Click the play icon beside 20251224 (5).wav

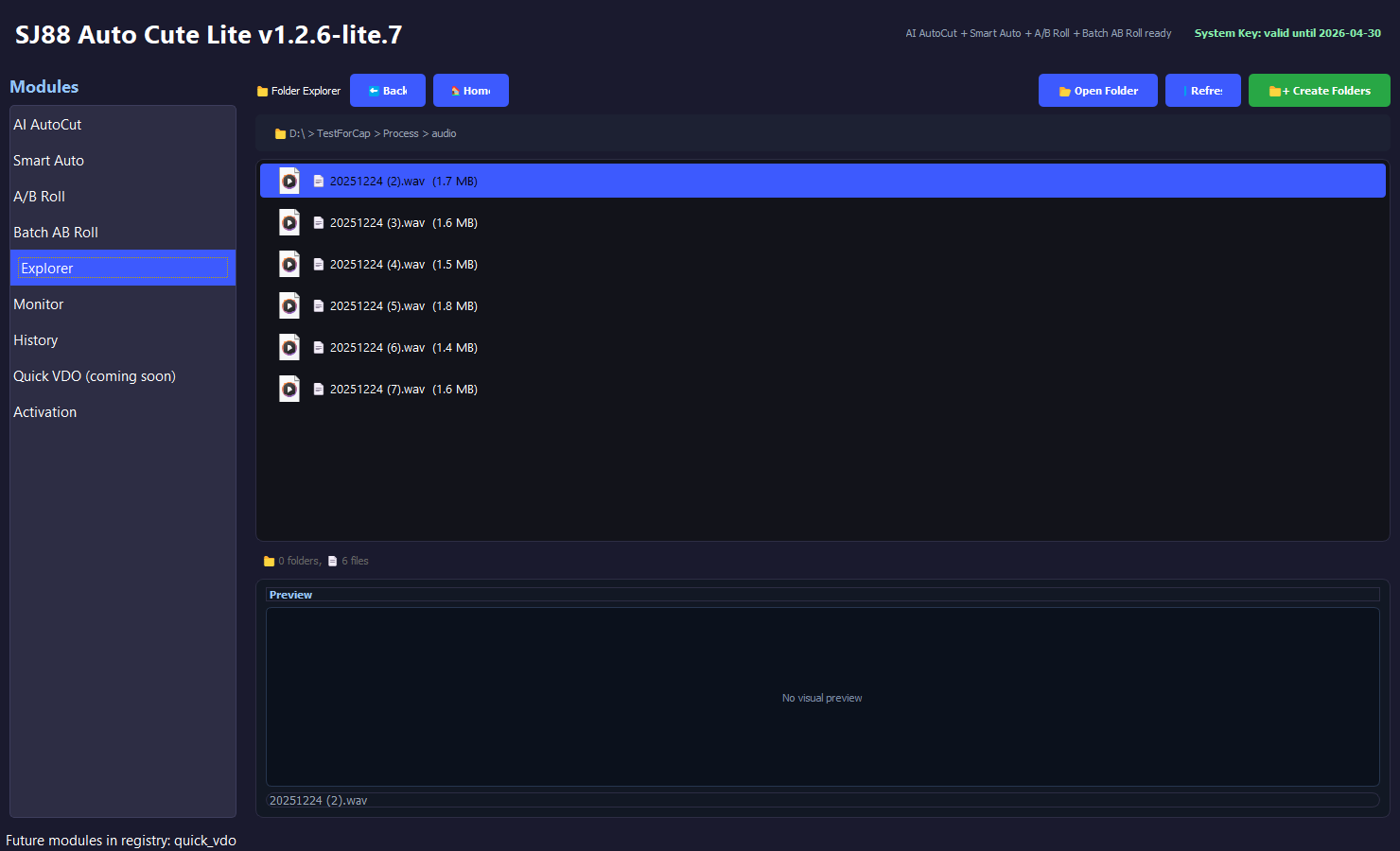[x=289, y=305]
